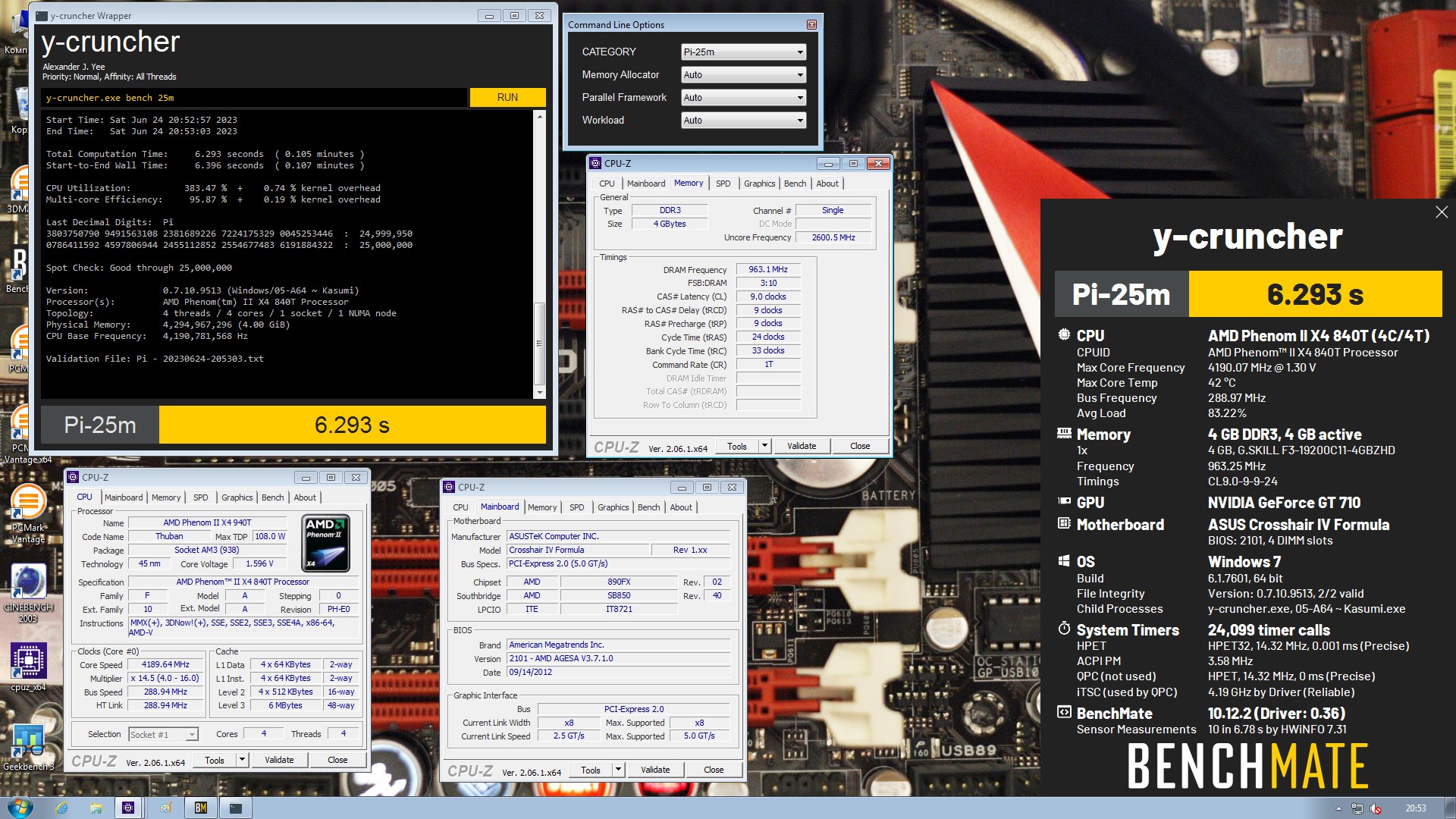Open Bench tab in the processor CPU-Z window
The width and height of the screenshot is (1456, 819).
point(272,497)
